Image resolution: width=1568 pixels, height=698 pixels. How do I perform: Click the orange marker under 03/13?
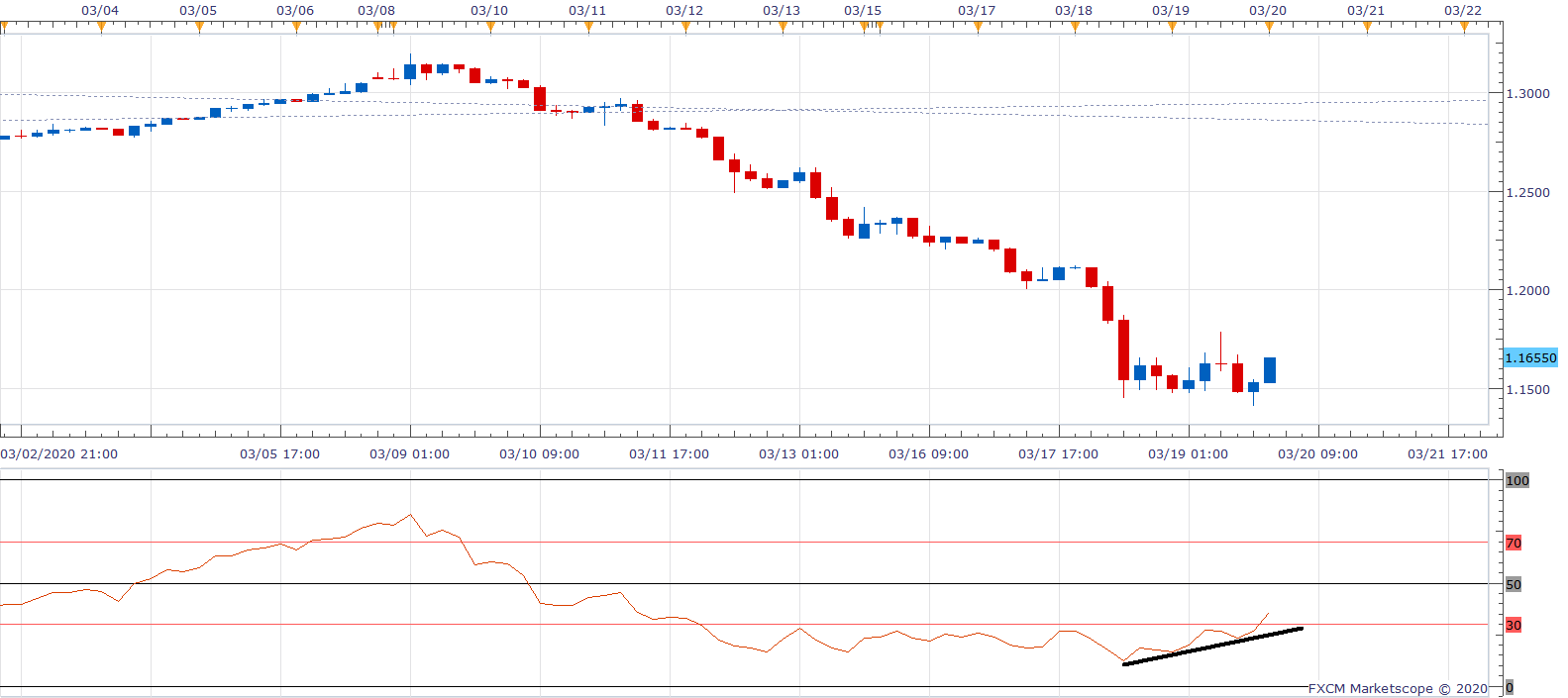point(783,27)
